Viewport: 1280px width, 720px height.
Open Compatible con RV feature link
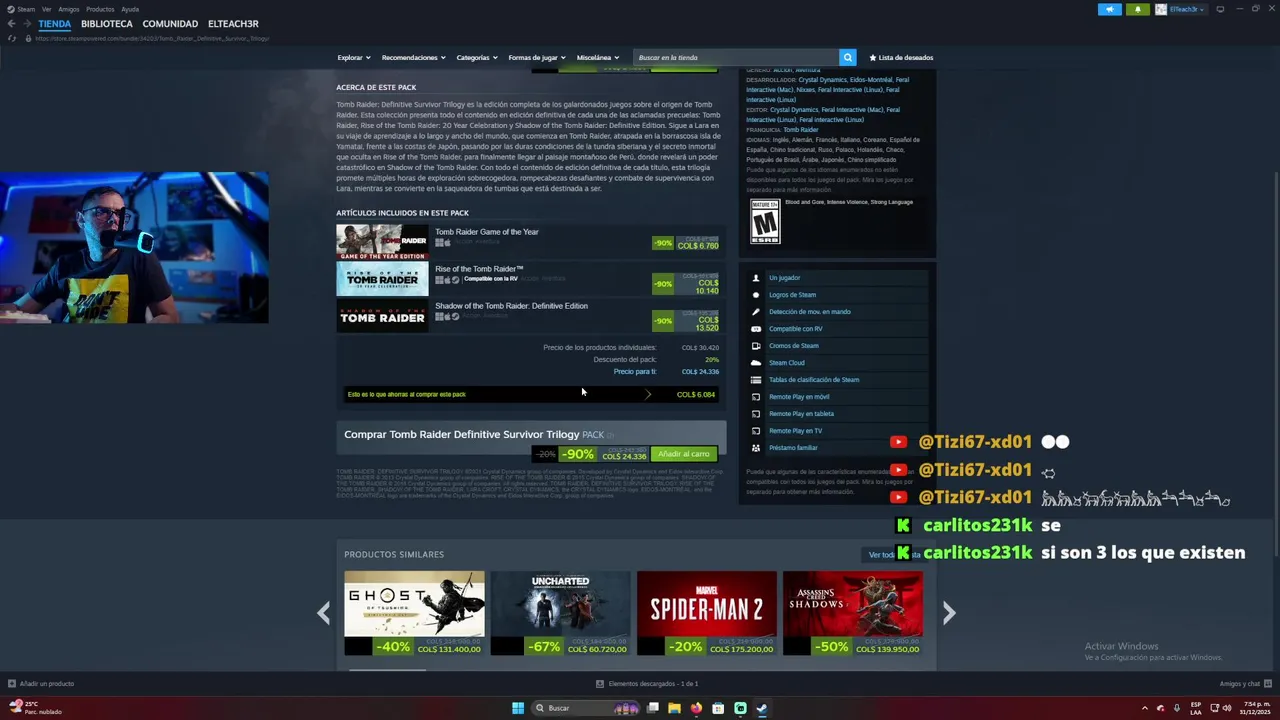[796, 329]
